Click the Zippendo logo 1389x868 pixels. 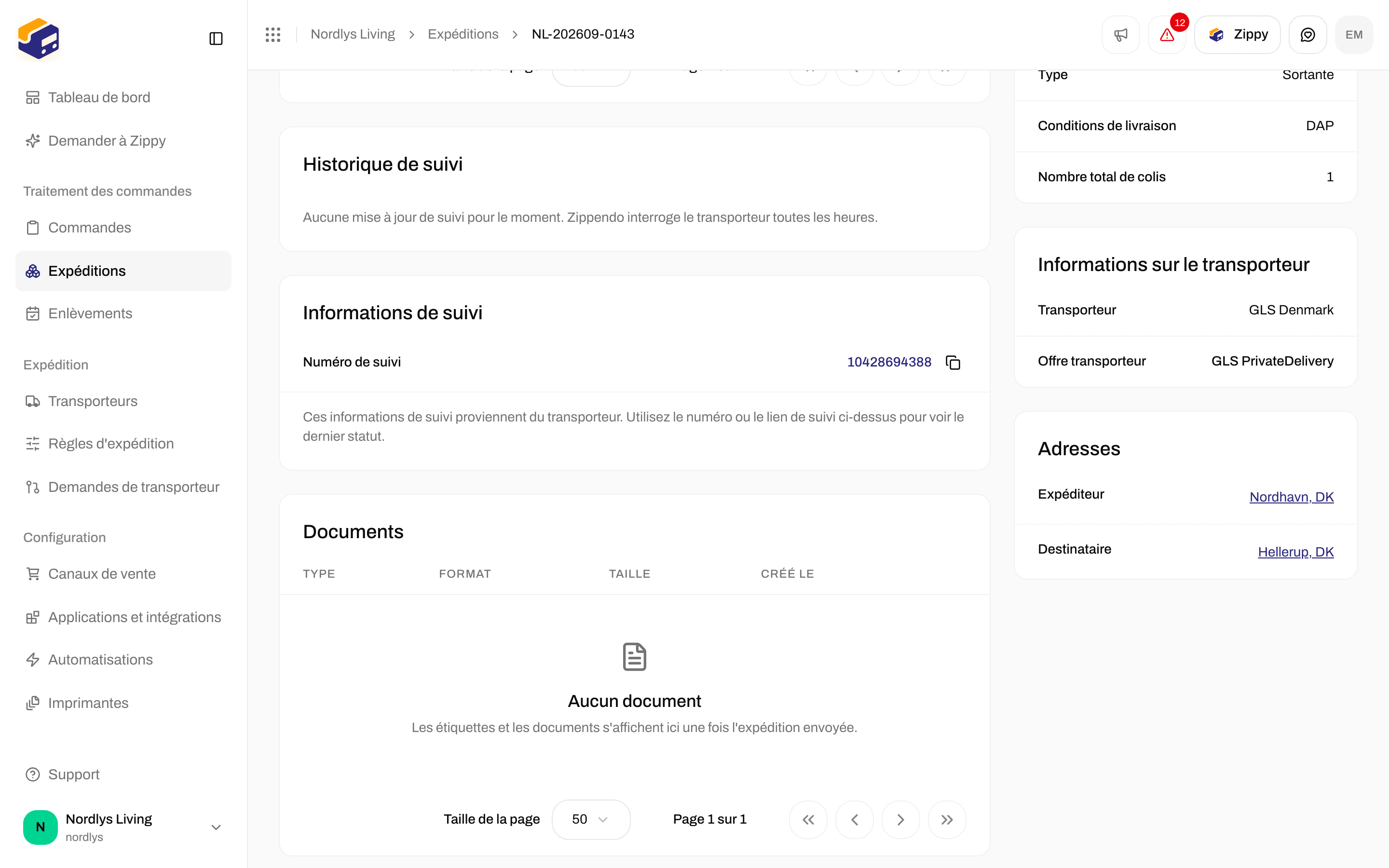(x=39, y=39)
